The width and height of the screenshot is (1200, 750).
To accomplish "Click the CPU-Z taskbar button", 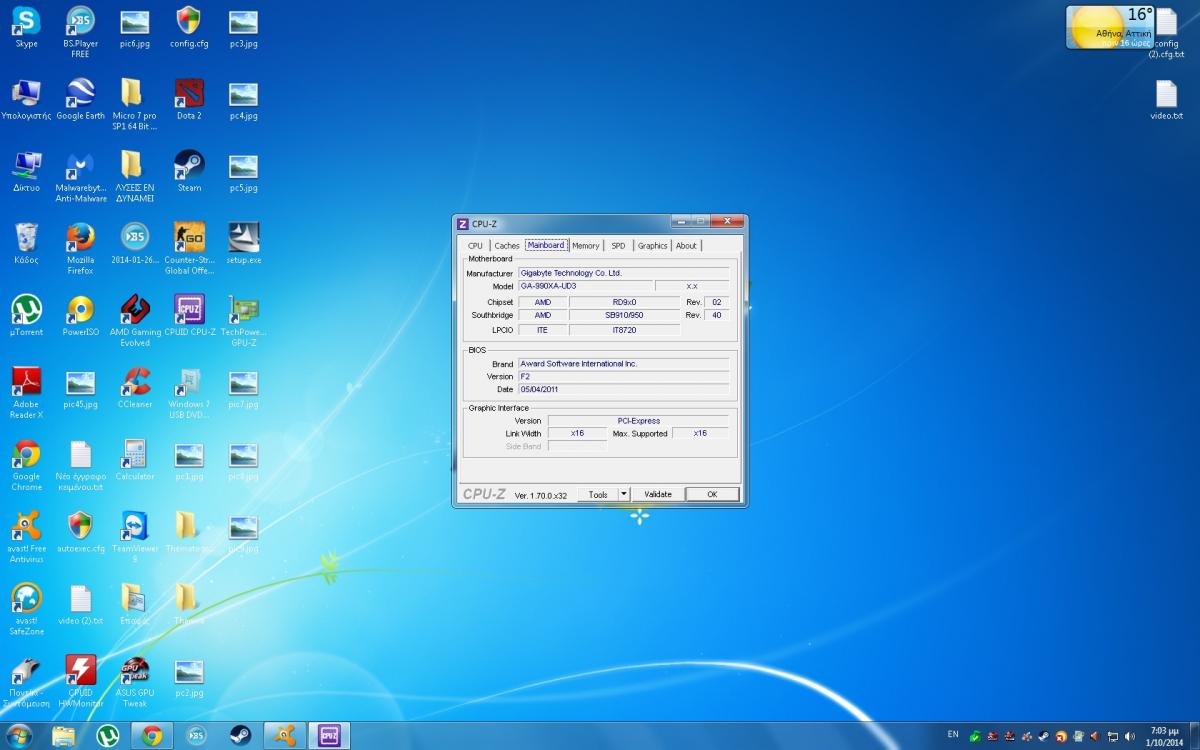I will [329, 736].
